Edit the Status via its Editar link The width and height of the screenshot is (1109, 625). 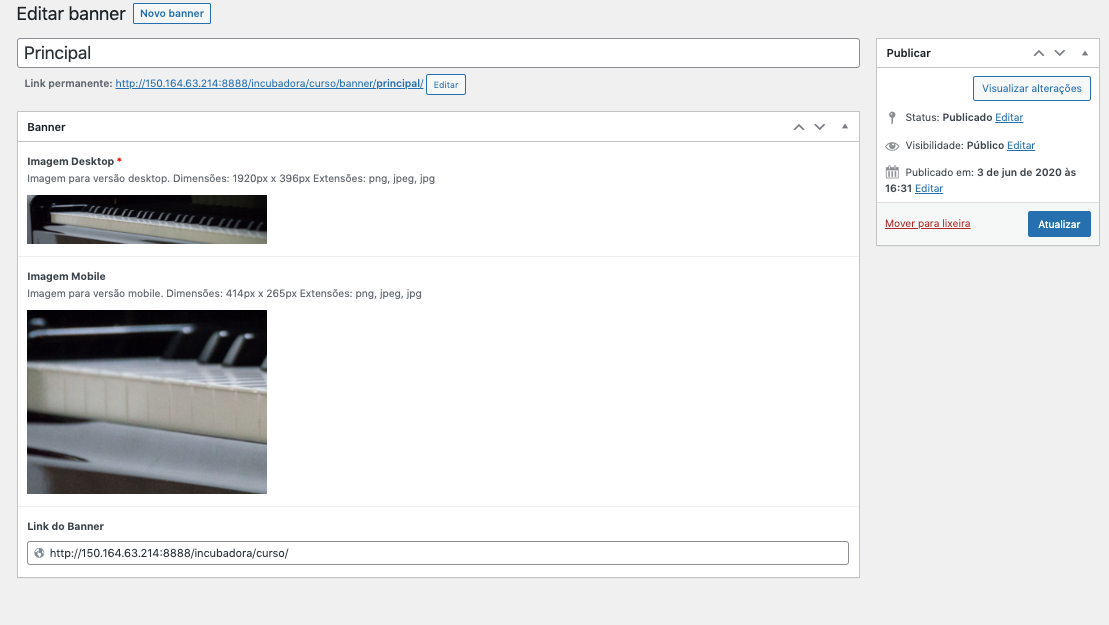click(1009, 118)
